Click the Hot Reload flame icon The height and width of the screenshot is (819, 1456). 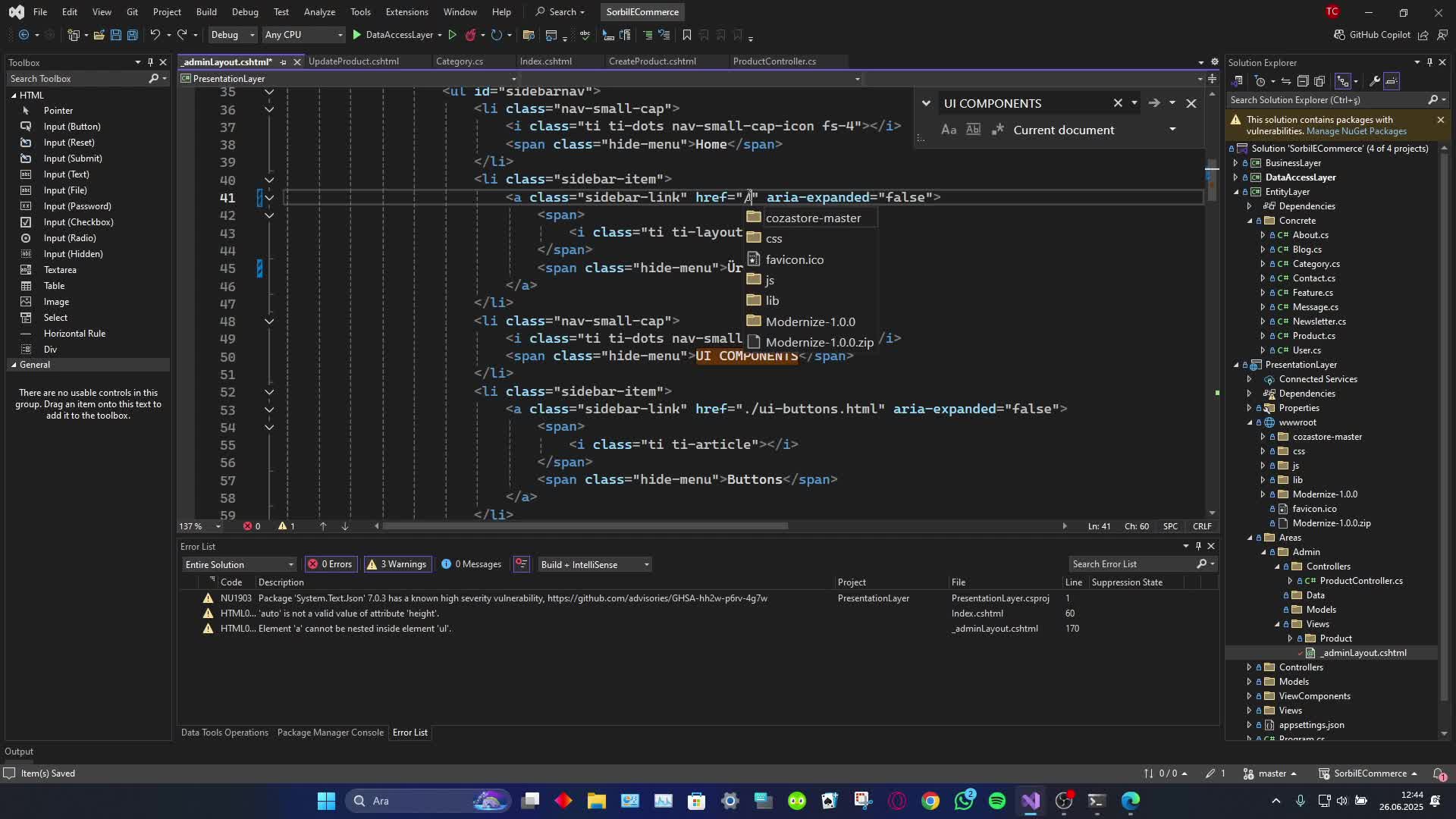(x=471, y=35)
